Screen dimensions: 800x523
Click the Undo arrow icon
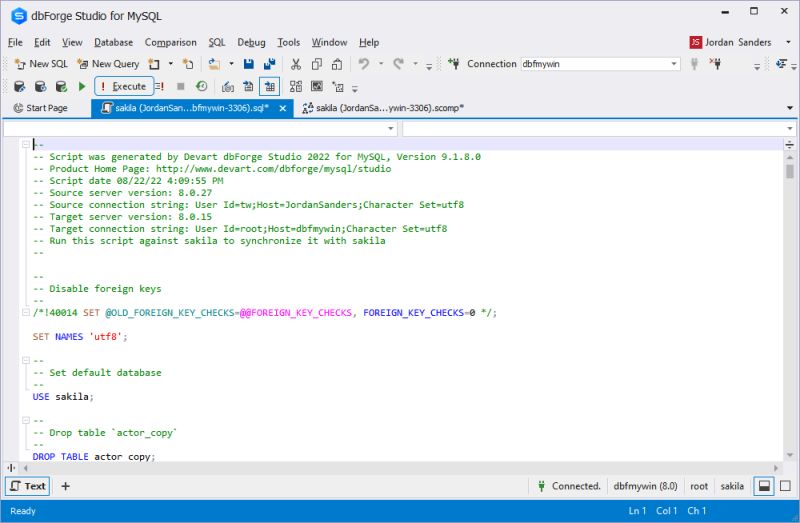(x=363, y=64)
